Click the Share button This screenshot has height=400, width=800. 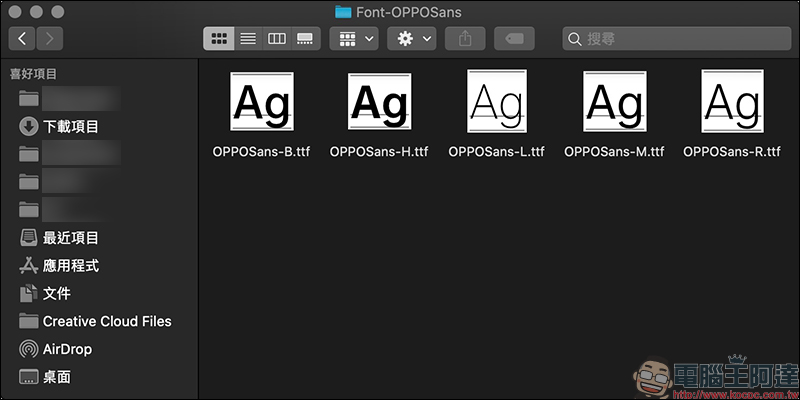(465, 39)
